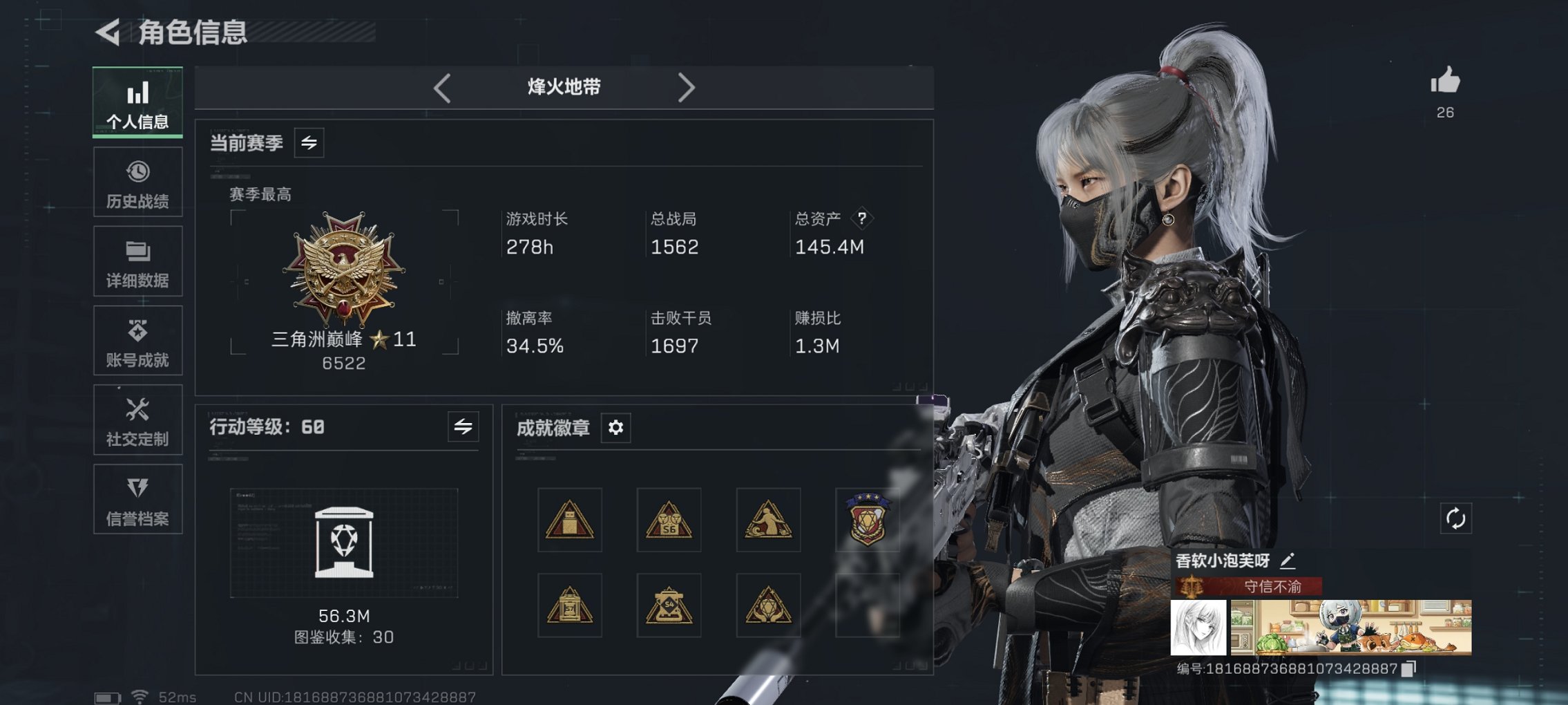This screenshot has height=705, width=1568.
Task: Click the back arrow beside 角色信息
Action: (x=108, y=32)
